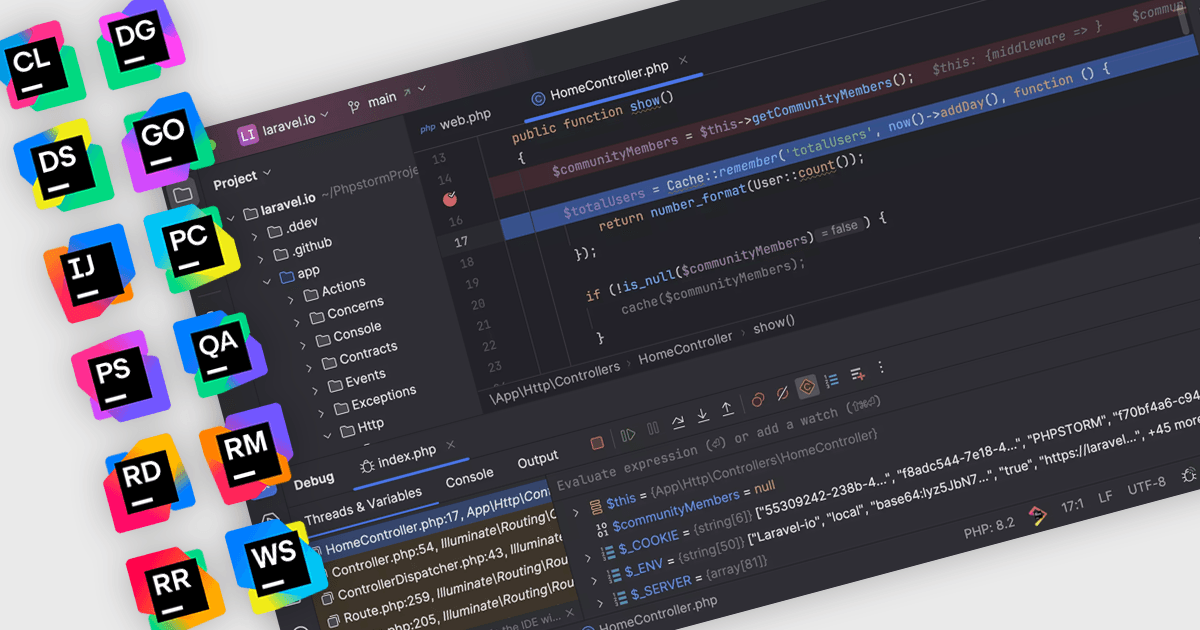Stop the debug session with red square
This screenshot has width=1200, height=630.
pyautogui.click(x=597, y=442)
